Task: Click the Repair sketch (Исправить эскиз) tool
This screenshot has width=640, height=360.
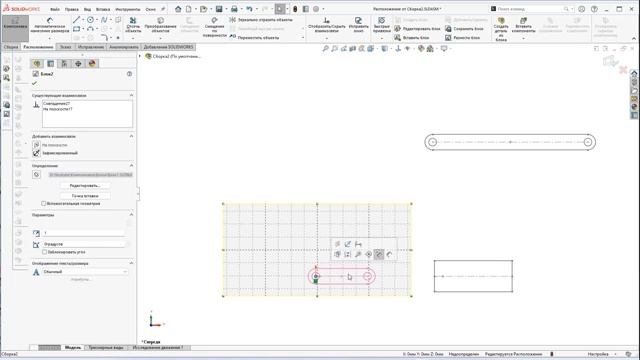Action: tap(358, 25)
